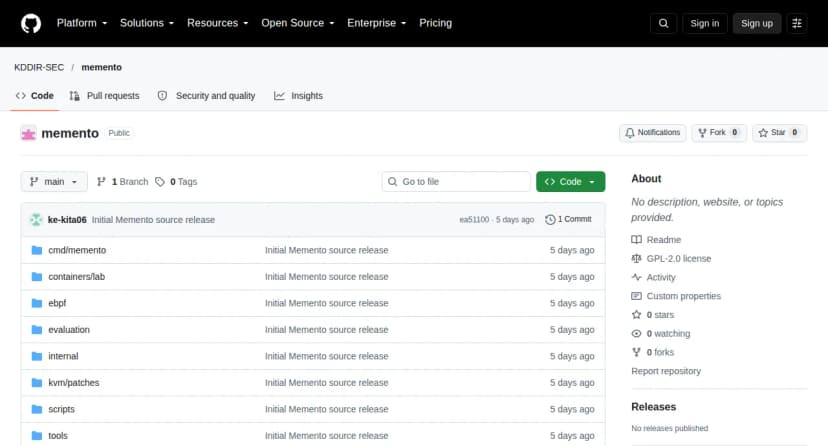Click the history clock icon by 1 Commit
The image size is (828, 446).
[x=550, y=220]
